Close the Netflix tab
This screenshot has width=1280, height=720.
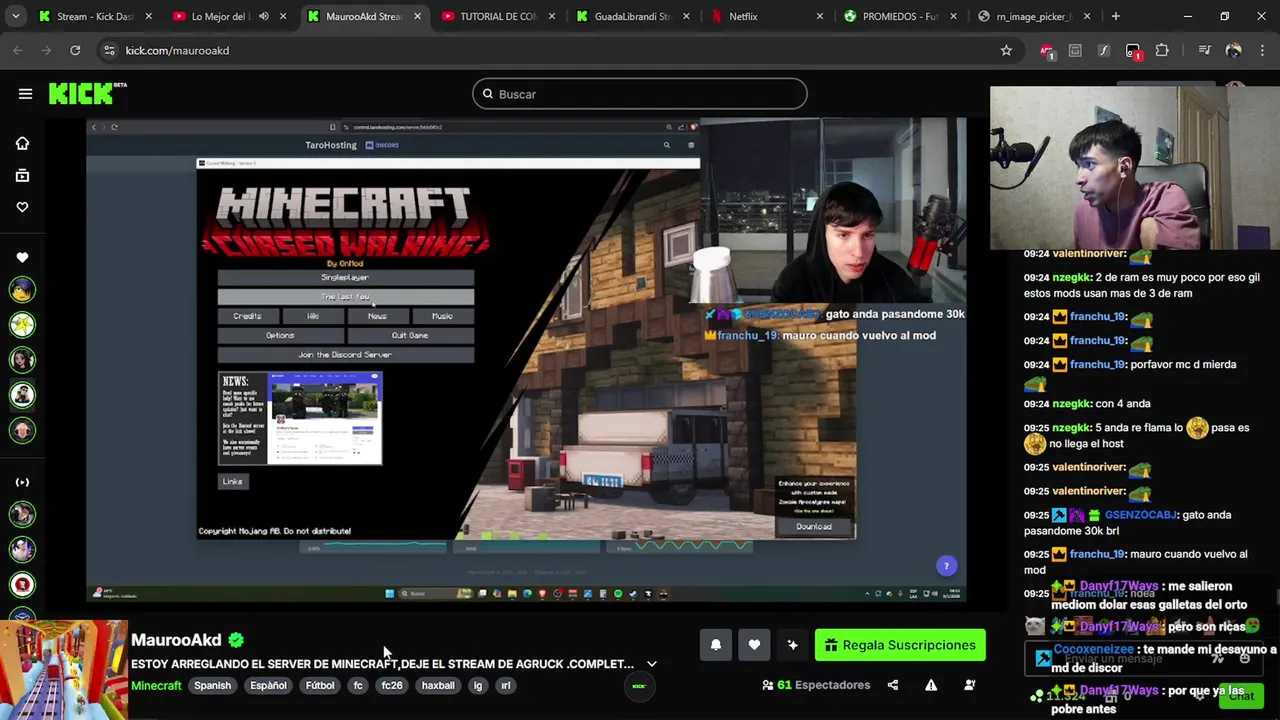(x=820, y=16)
